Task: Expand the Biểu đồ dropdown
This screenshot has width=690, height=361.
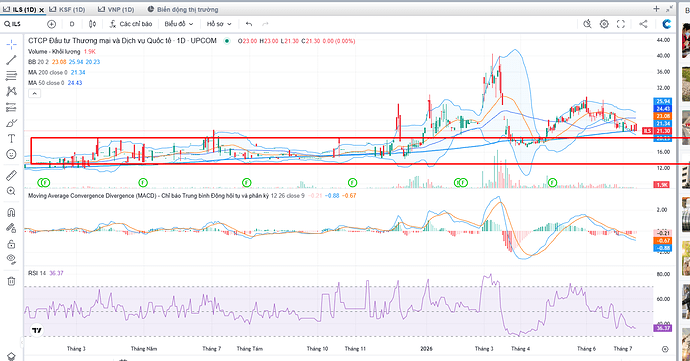Action: [x=179, y=24]
